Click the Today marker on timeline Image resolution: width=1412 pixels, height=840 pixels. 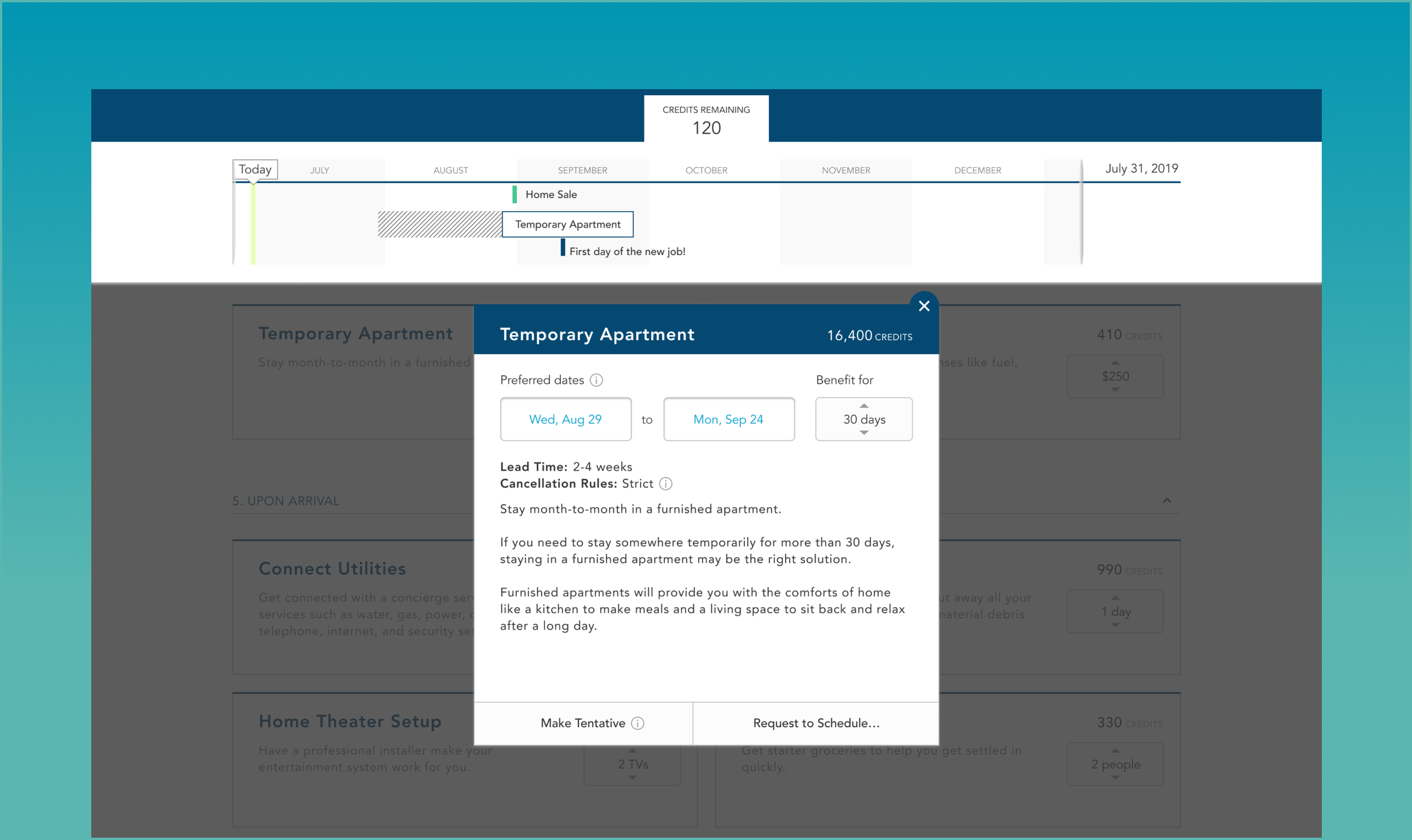[x=255, y=170]
